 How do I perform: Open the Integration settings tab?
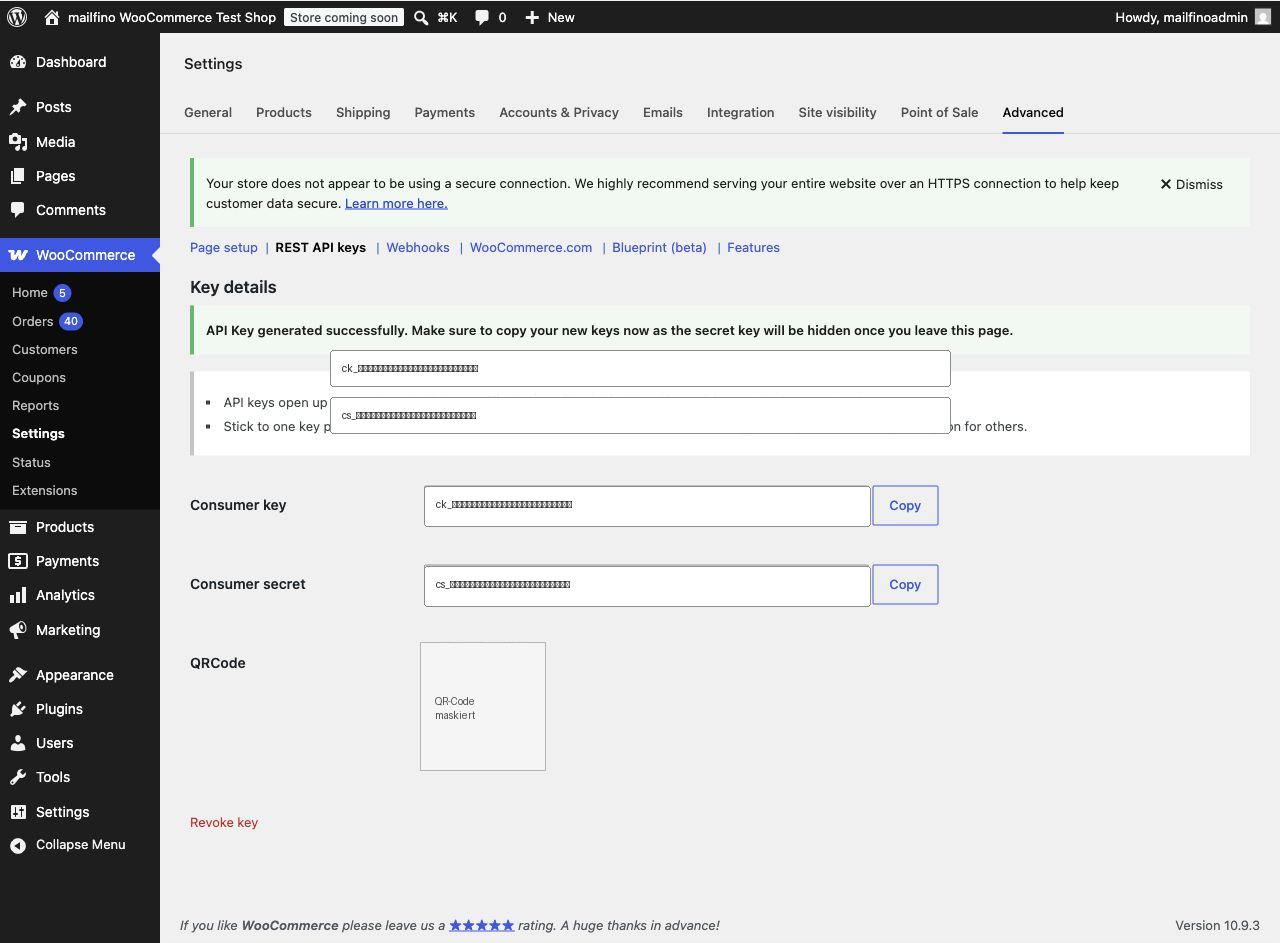tap(741, 112)
